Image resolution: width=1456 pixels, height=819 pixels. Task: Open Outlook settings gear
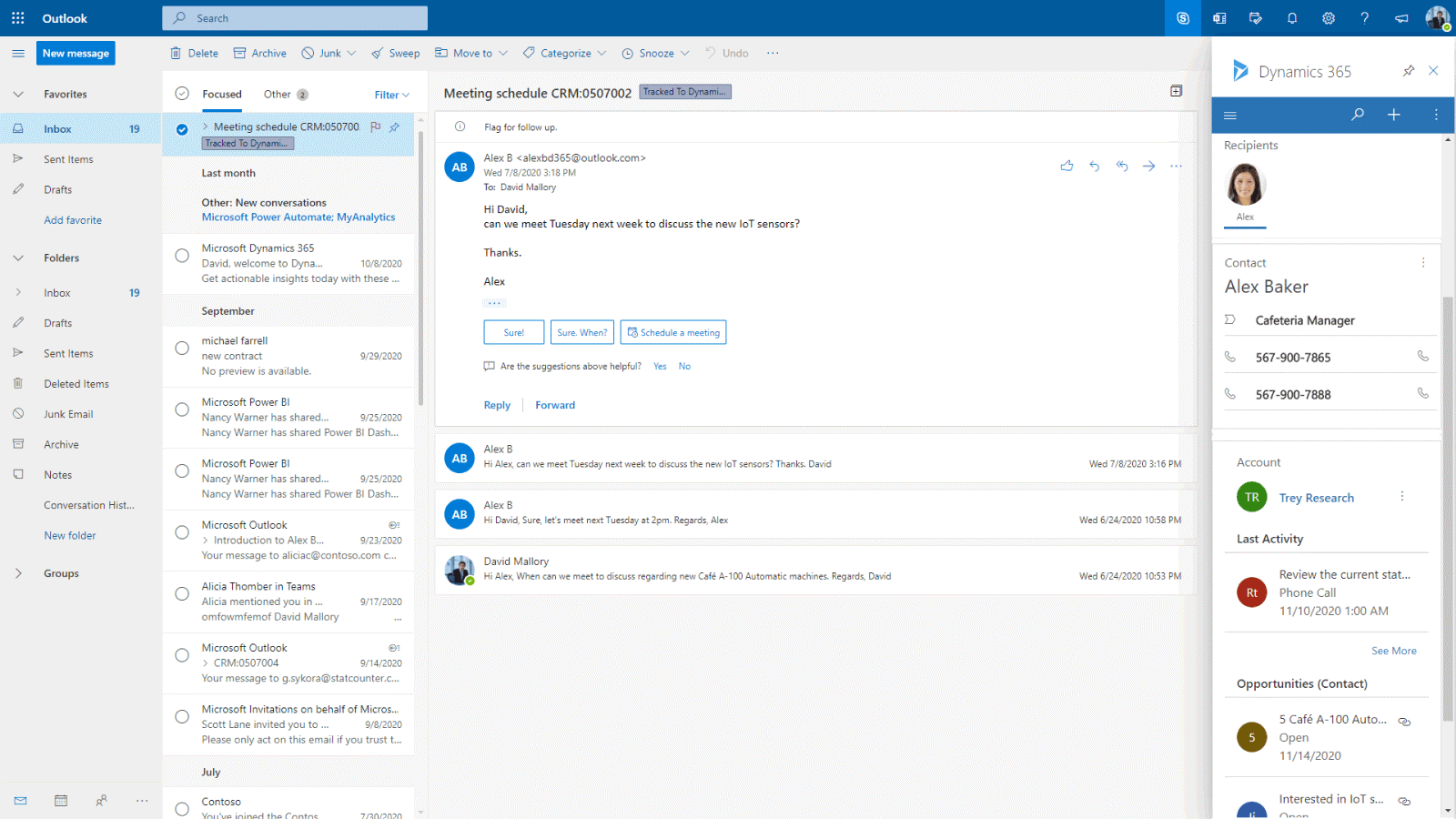[1329, 18]
